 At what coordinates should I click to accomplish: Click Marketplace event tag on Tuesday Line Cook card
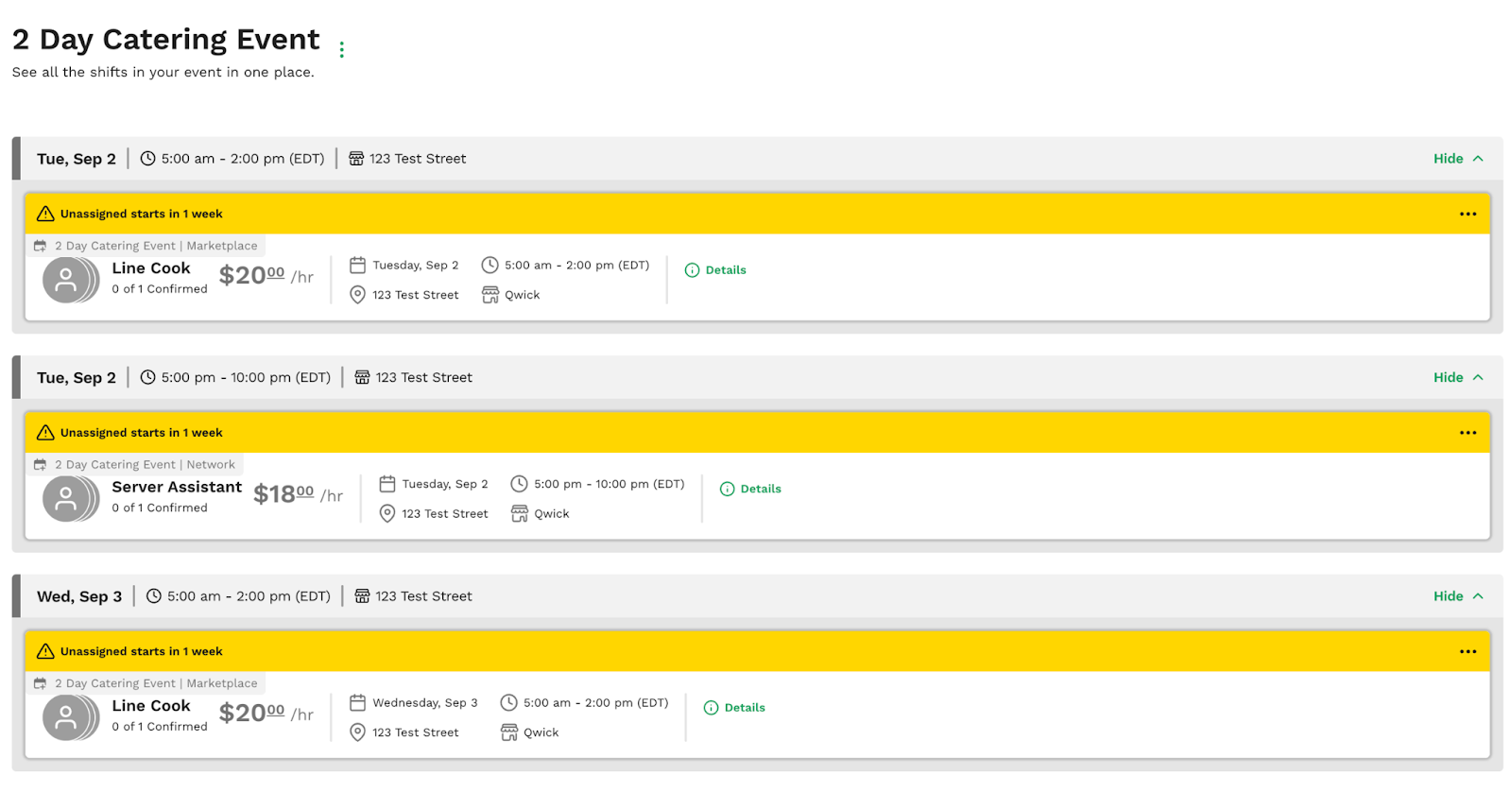(x=146, y=246)
